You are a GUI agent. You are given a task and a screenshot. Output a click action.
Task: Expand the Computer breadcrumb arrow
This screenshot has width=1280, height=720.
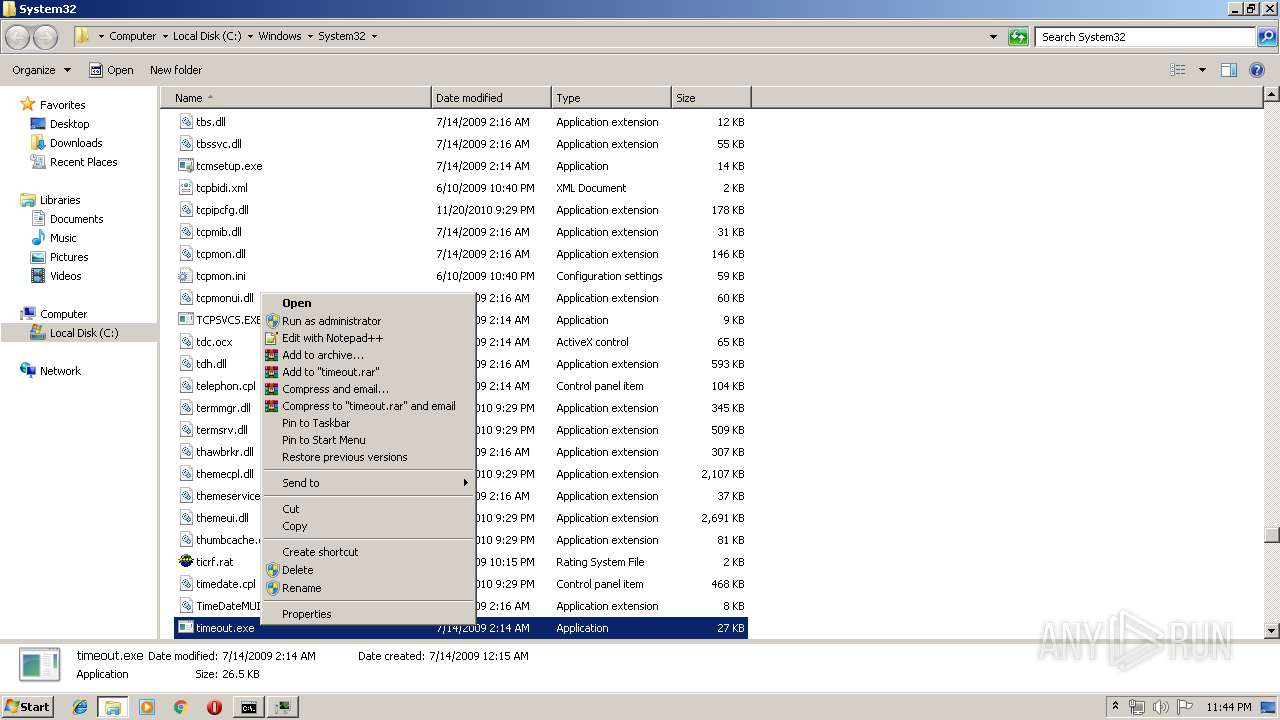point(164,36)
